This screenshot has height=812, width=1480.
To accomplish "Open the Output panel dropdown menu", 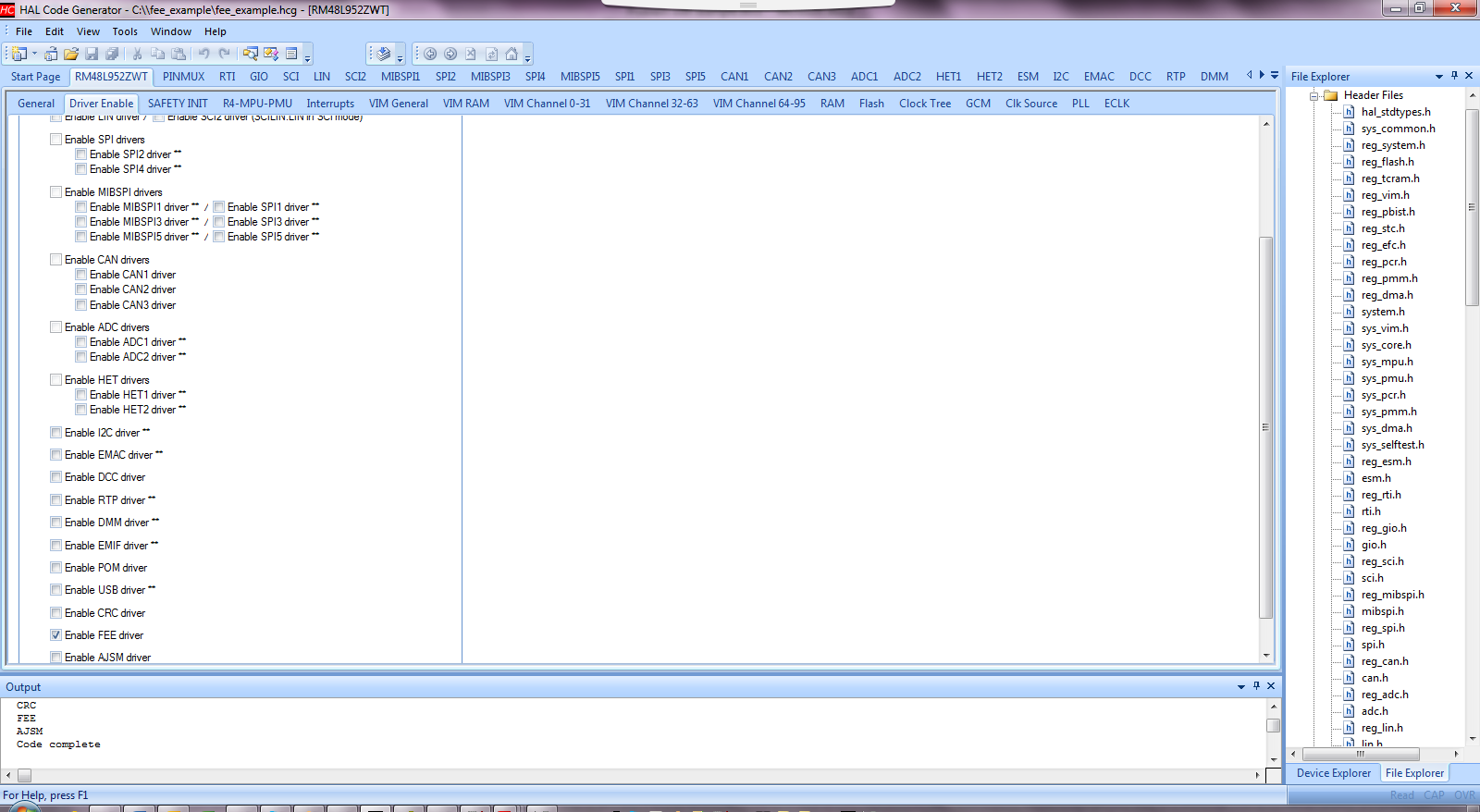I will click(1241, 686).
